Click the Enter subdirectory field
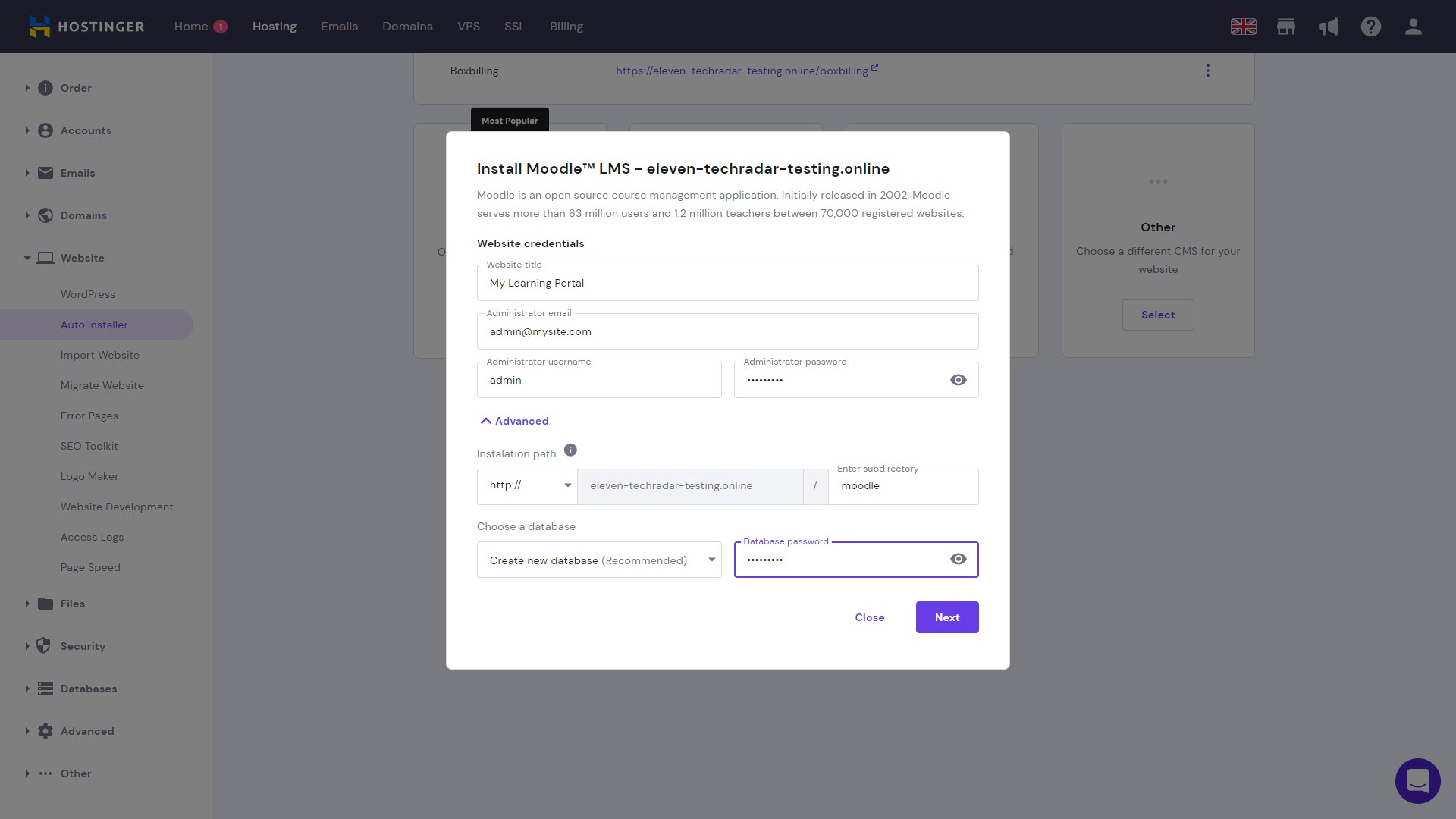1456x819 pixels. point(903,486)
